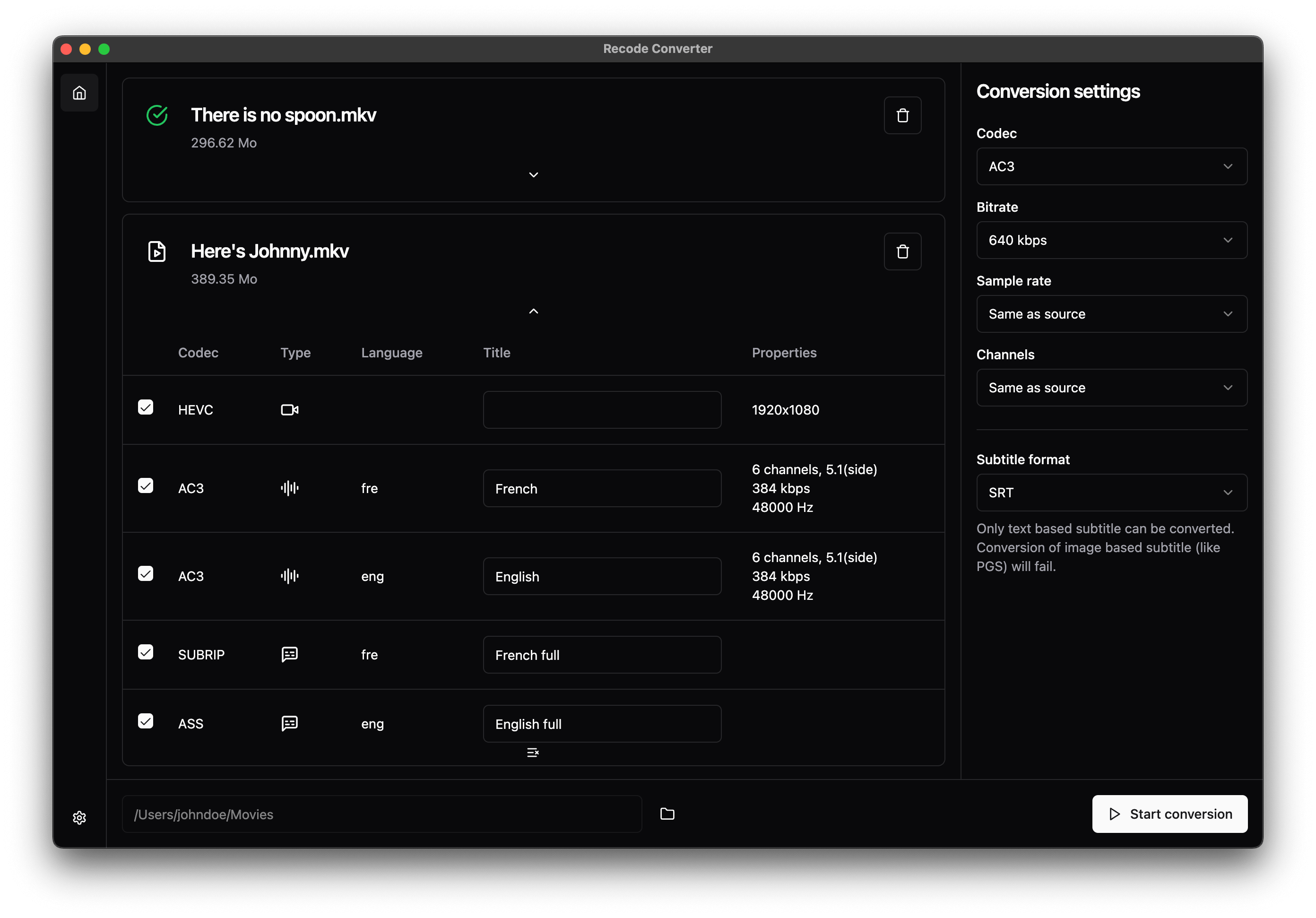Collapse Here's Johnny.mkv track list
This screenshot has height=918, width=1316.
[x=533, y=311]
